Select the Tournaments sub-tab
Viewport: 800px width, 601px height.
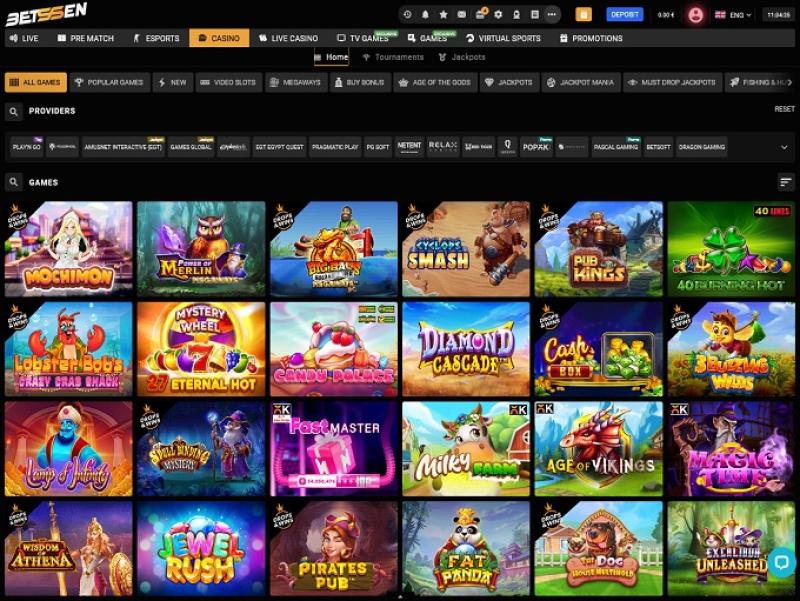[391, 57]
